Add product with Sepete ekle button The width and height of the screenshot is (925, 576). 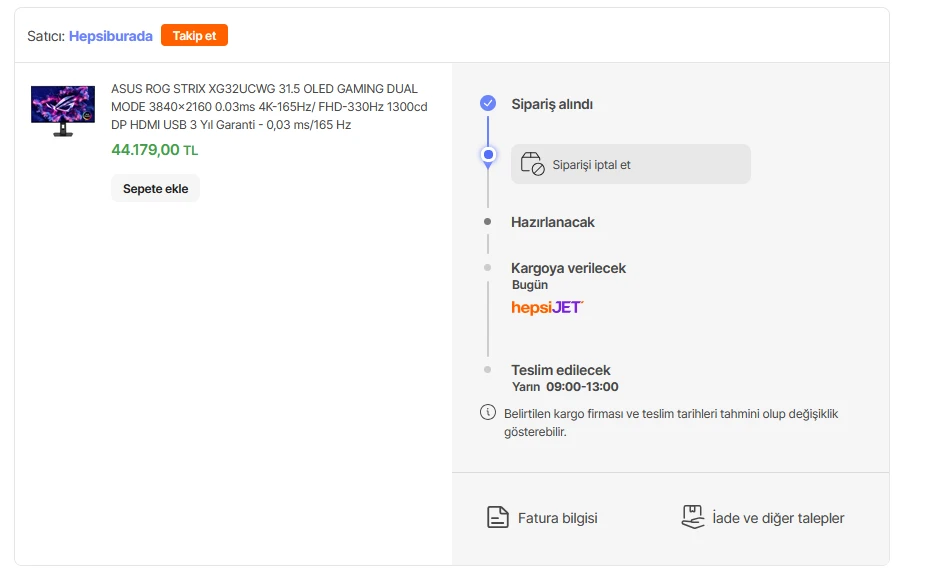[155, 189]
